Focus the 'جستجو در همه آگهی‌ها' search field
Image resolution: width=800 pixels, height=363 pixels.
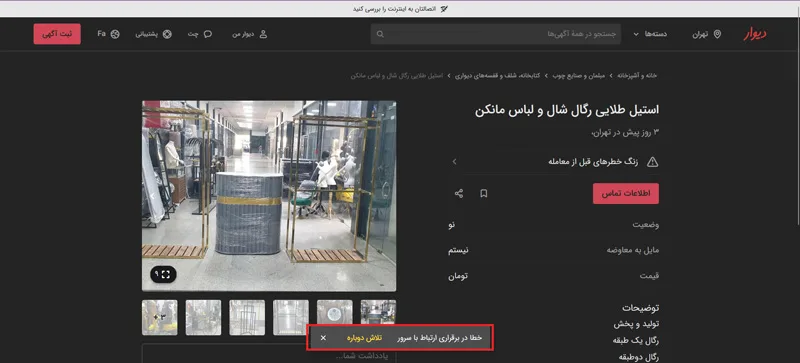pos(496,34)
